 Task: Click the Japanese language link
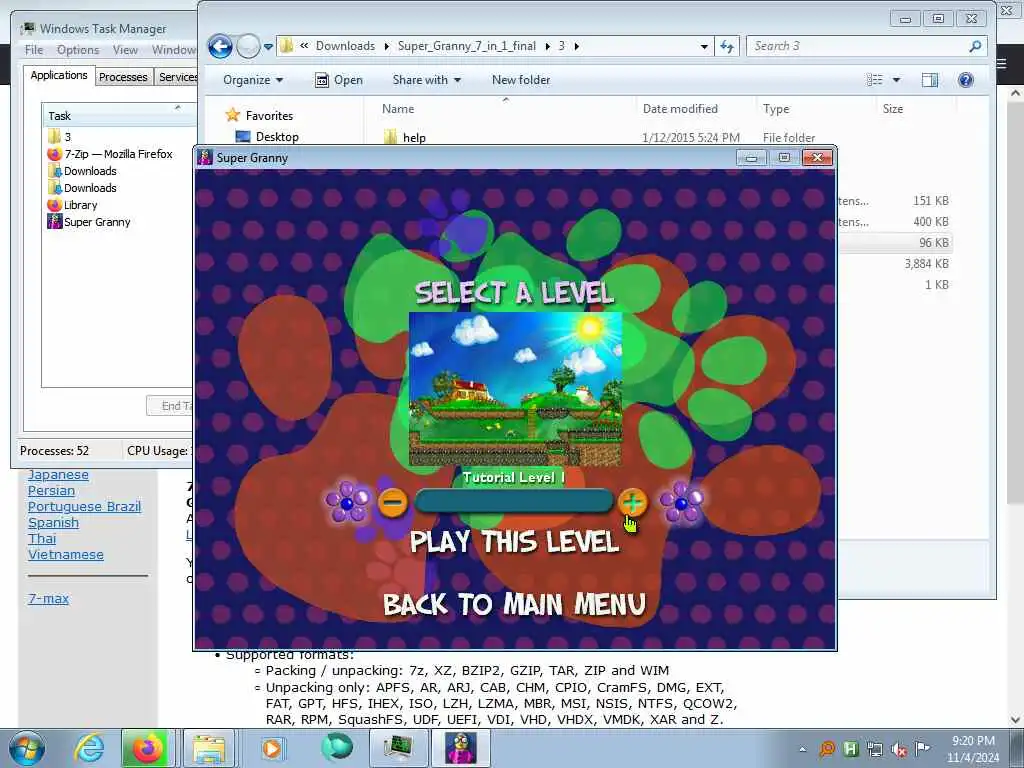(x=58, y=475)
